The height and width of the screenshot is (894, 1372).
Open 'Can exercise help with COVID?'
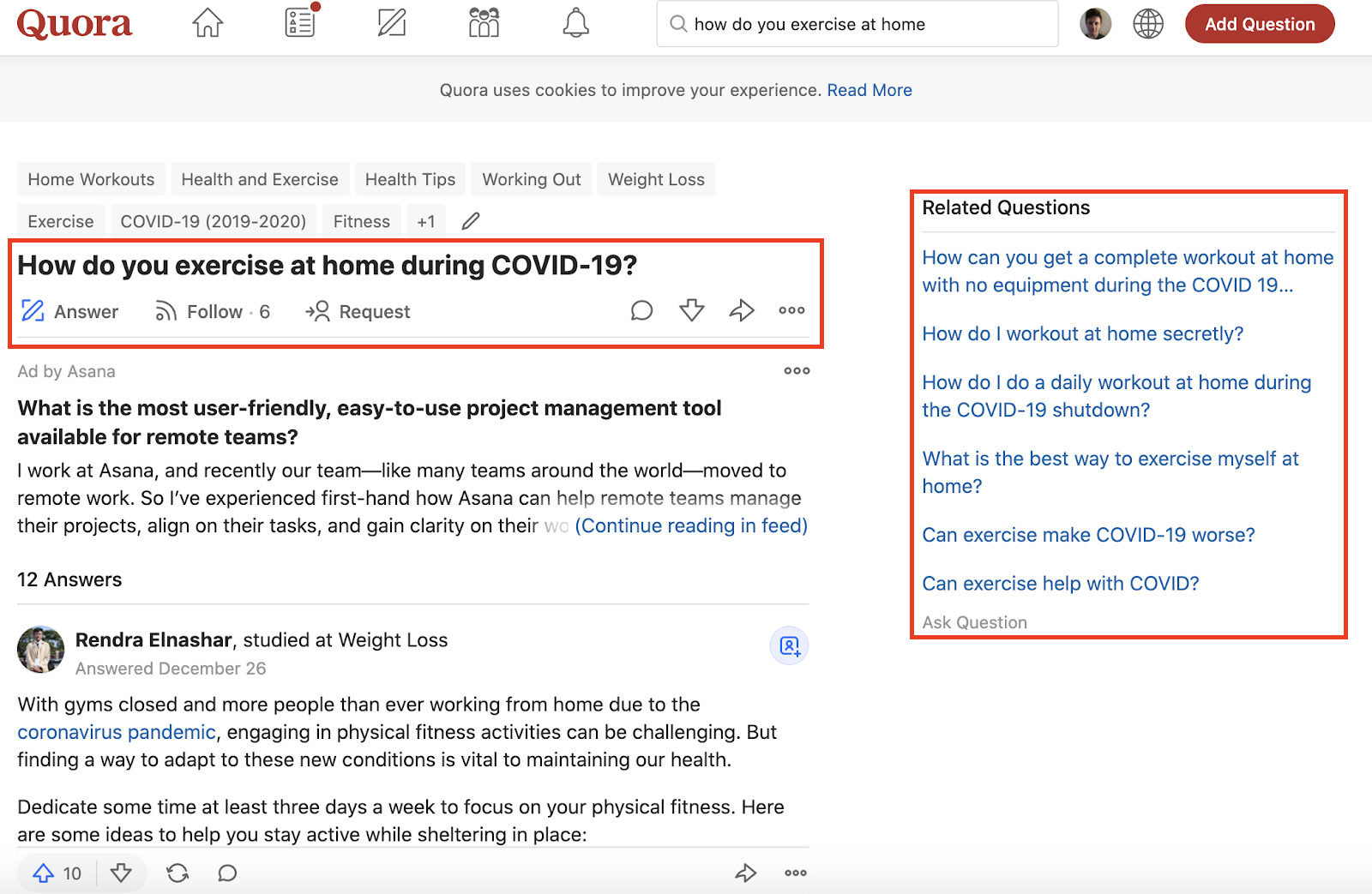1060,584
